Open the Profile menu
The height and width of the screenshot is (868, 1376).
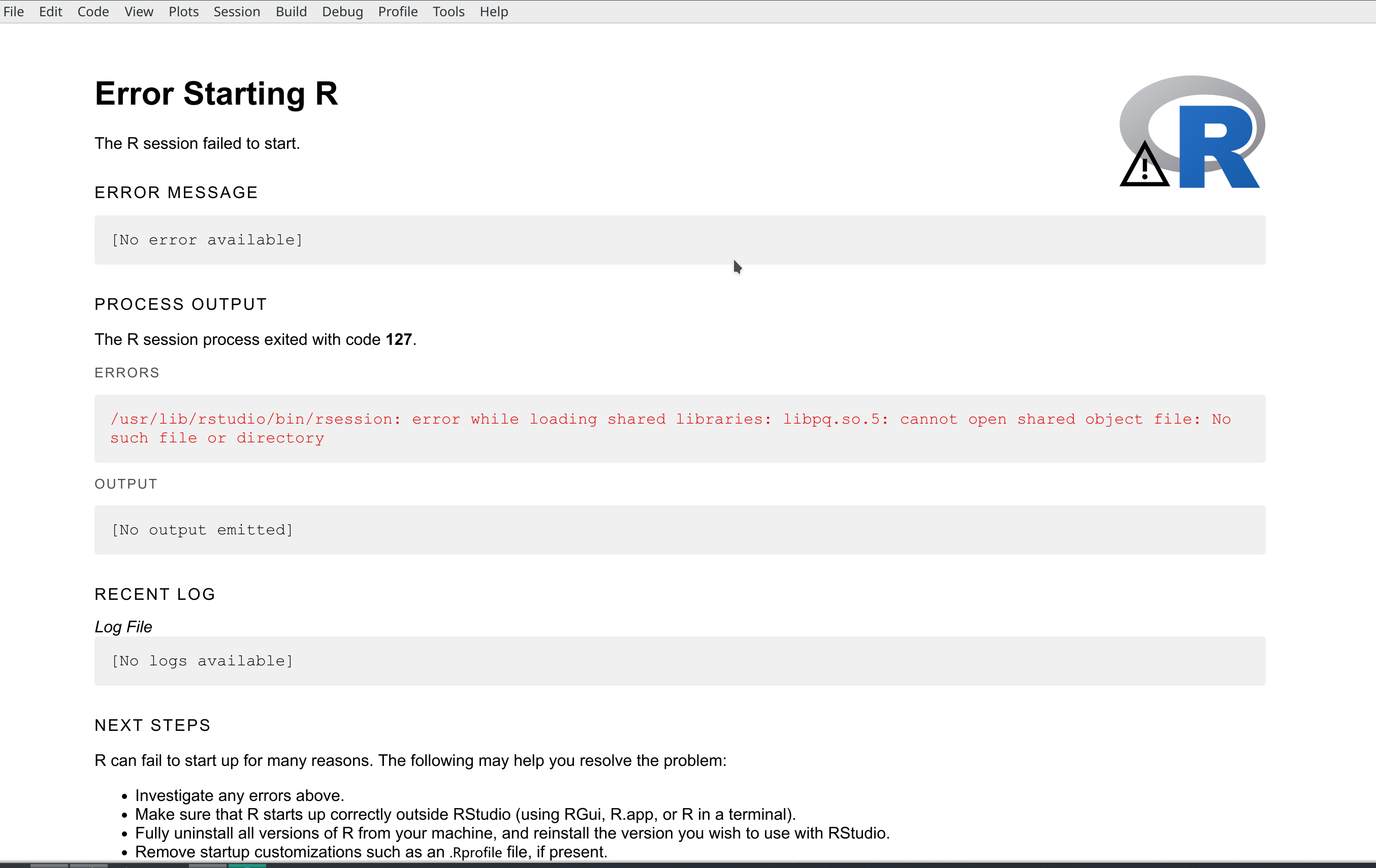(397, 12)
